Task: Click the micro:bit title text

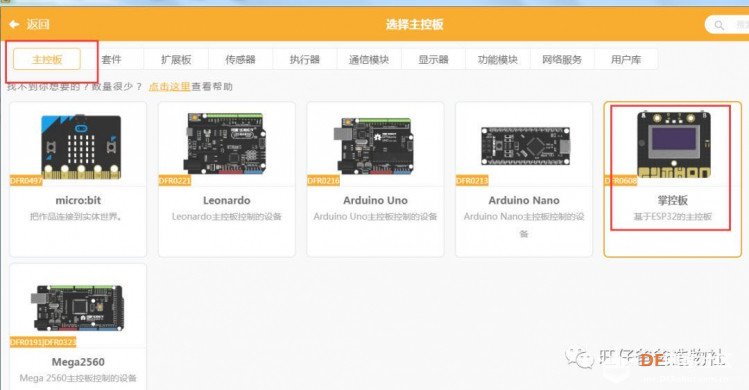Action: (x=78, y=200)
